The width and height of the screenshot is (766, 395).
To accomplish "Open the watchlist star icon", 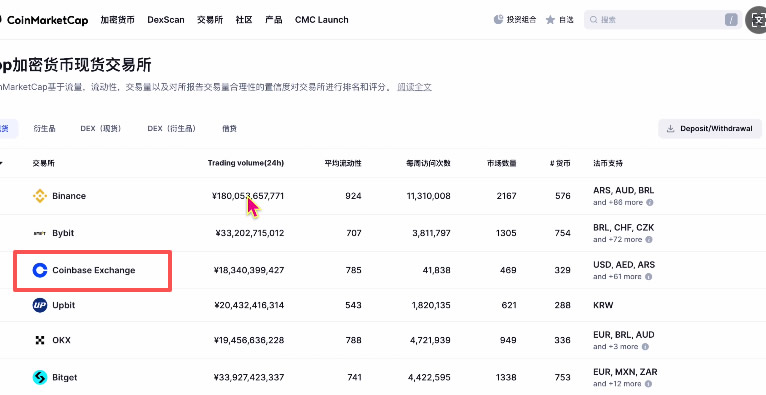I will coord(550,20).
